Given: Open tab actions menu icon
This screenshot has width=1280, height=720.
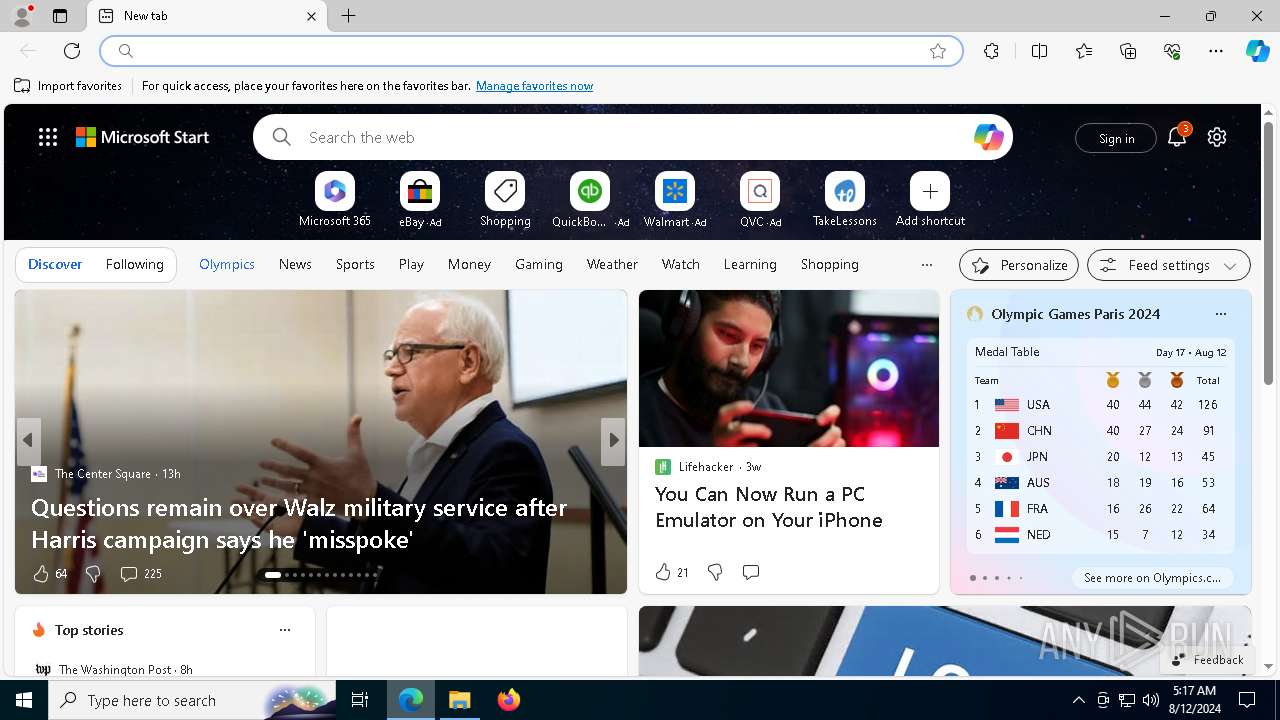Looking at the screenshot, I should (x=60, y=16).
